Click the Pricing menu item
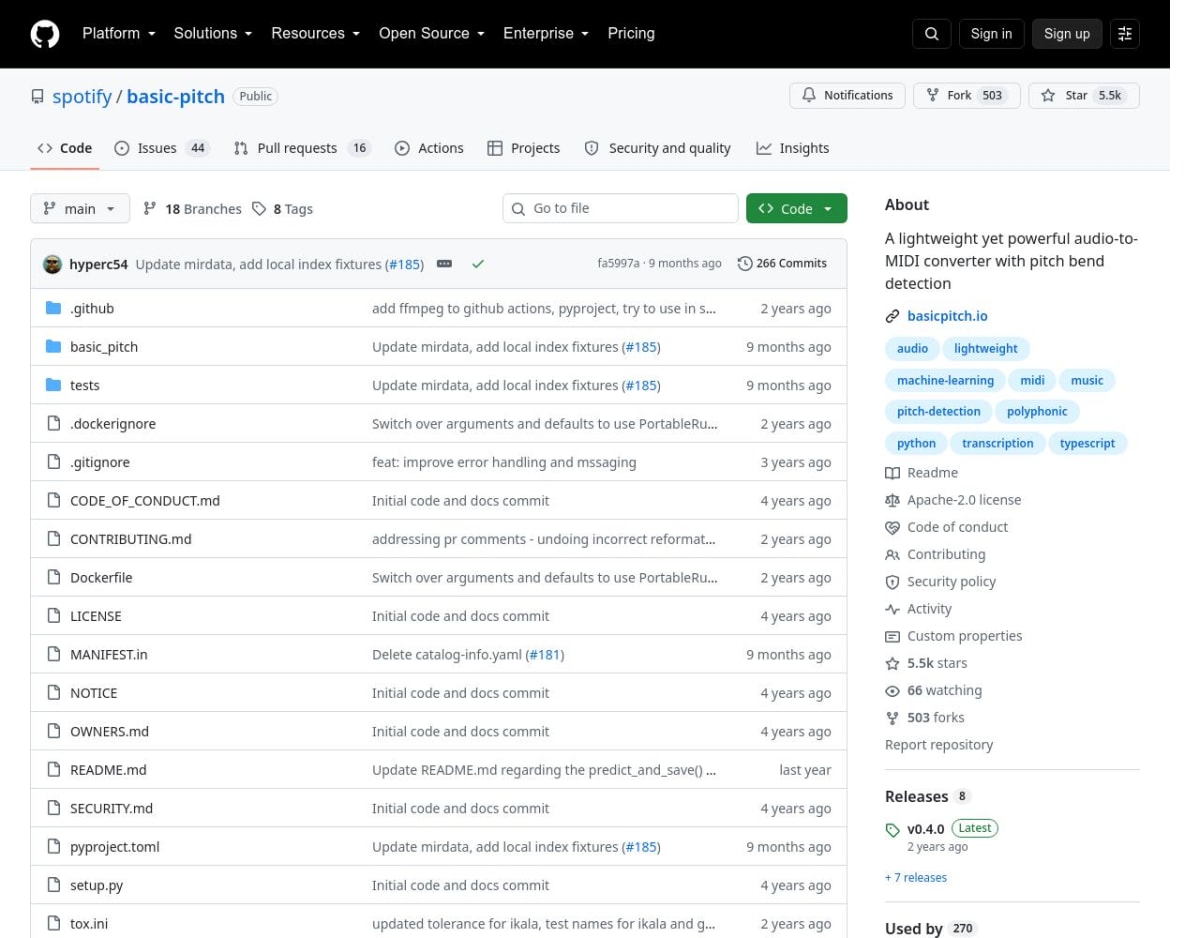1200x938 pixels. click(x=631, y=33)
